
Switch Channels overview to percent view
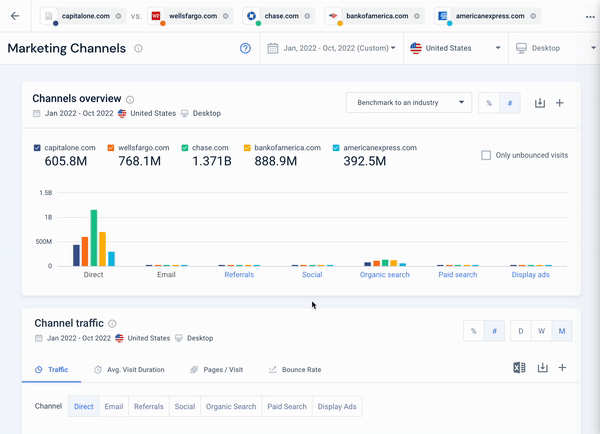point(489,103)
